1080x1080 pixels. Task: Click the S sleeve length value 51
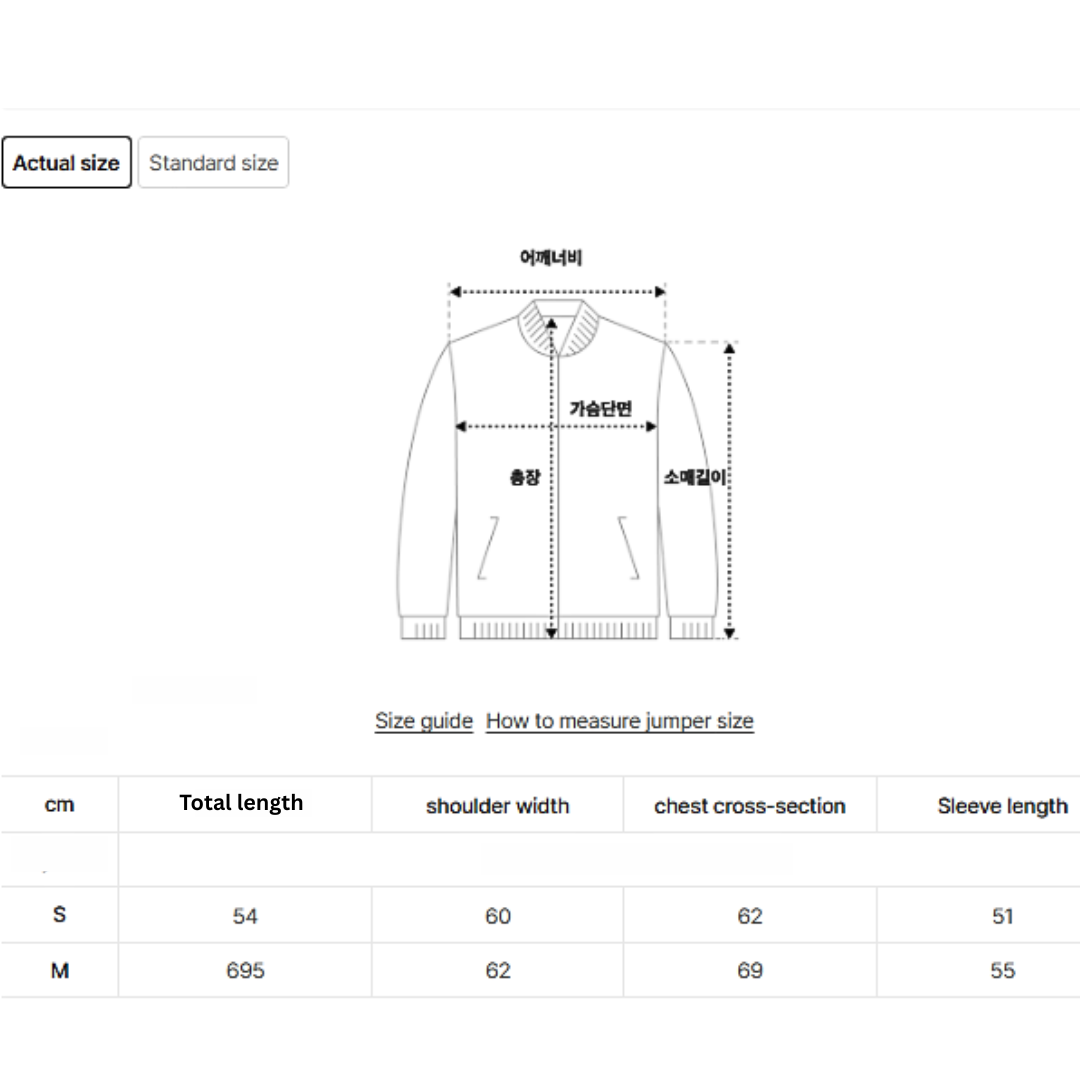tap(1002, 916)
